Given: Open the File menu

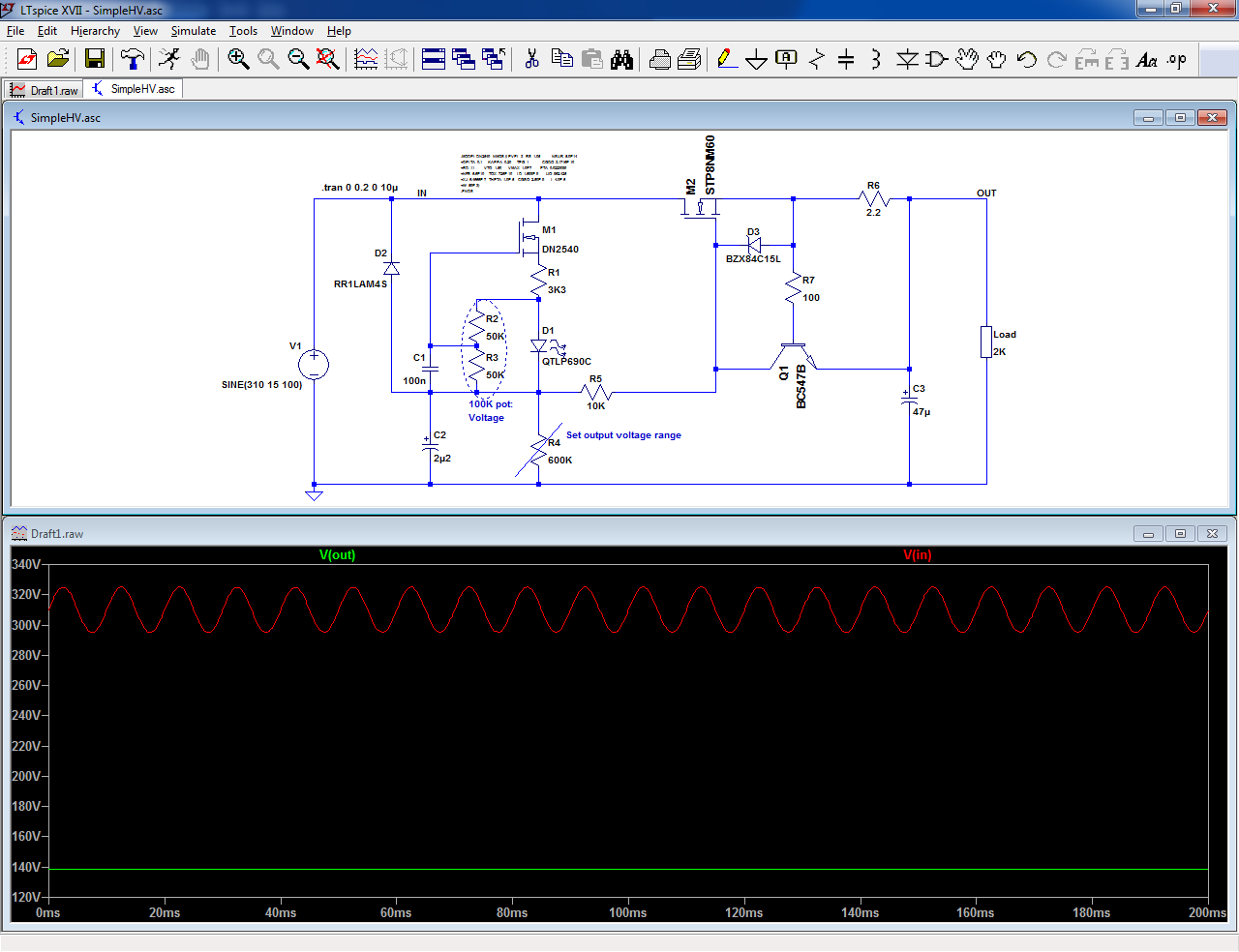Looking at the screenshot, I should click(15, 31).
